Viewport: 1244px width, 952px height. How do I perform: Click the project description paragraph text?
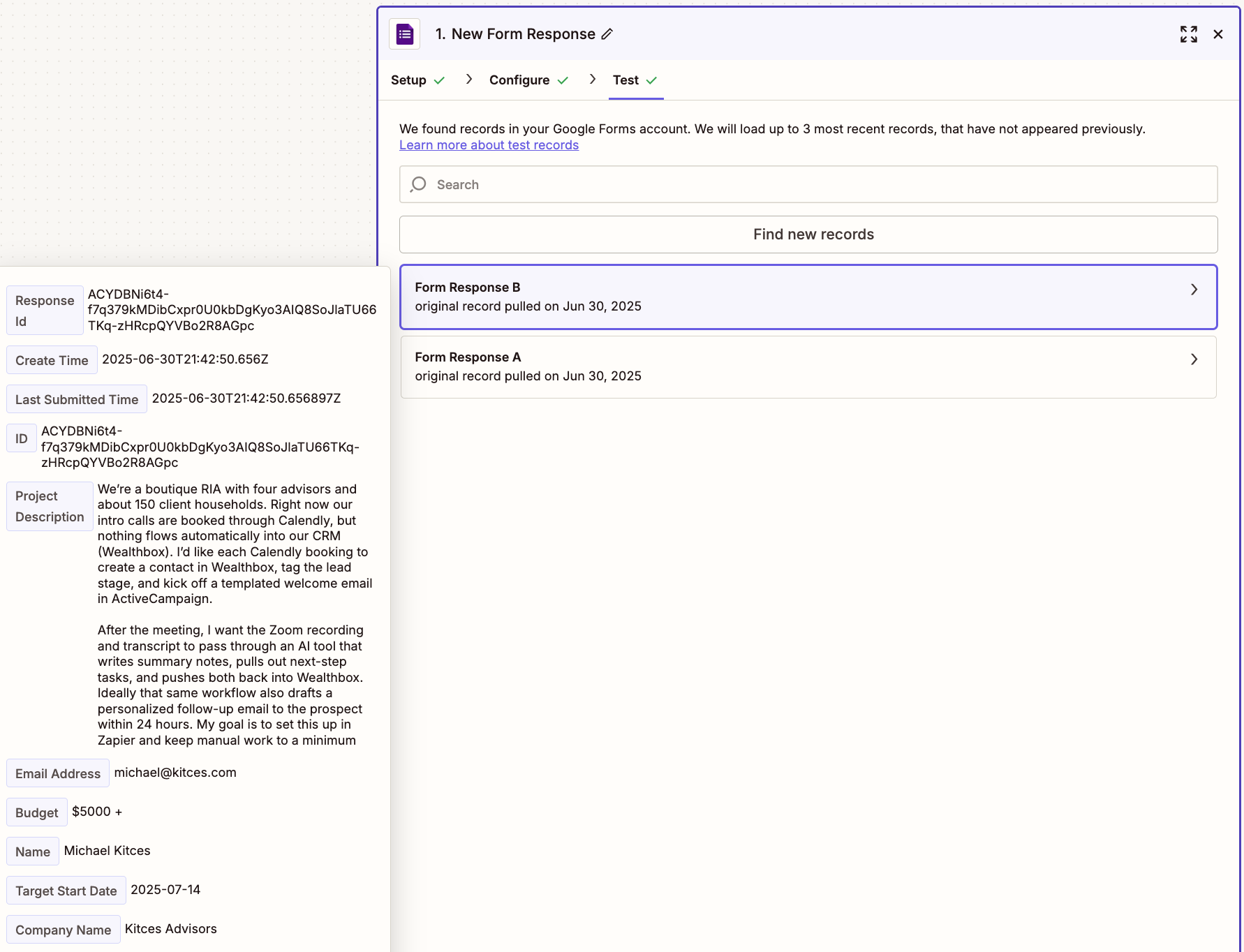[x=235, y=614]
